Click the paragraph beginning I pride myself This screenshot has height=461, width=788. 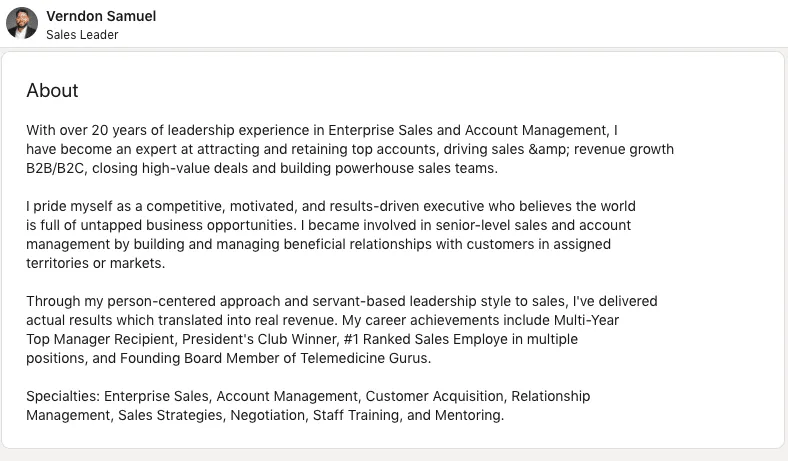point(331,235)
